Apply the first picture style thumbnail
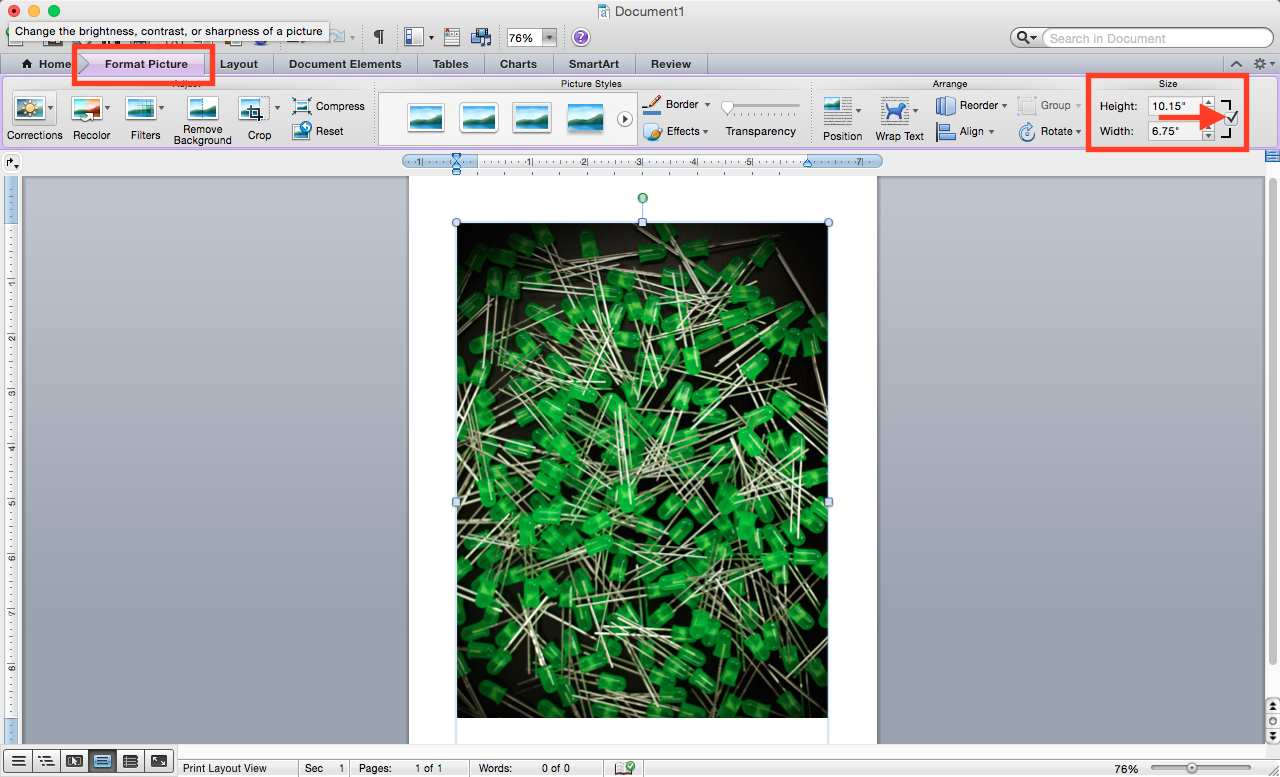Screen dimensions: 1280x777 tap(426, 118)
